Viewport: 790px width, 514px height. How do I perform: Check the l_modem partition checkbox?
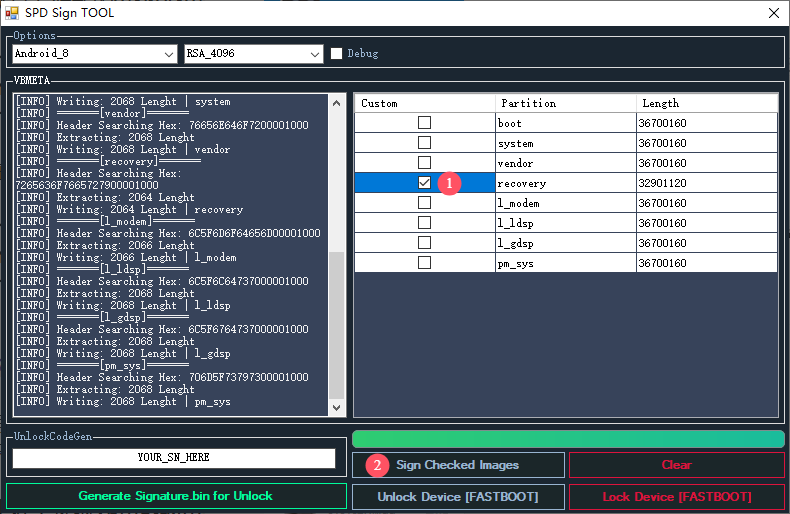pos(425,203)
